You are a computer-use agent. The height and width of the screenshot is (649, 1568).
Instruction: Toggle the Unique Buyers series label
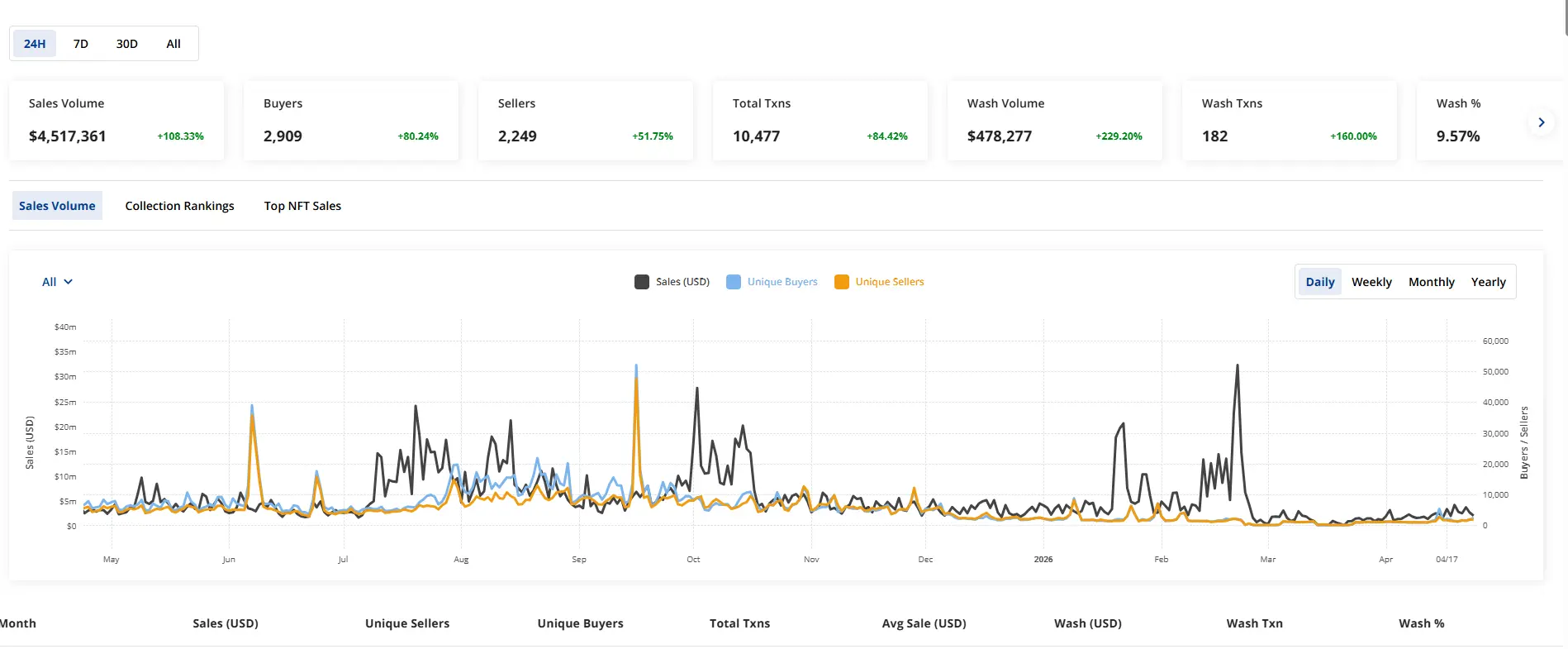click(x=782, y=282)
